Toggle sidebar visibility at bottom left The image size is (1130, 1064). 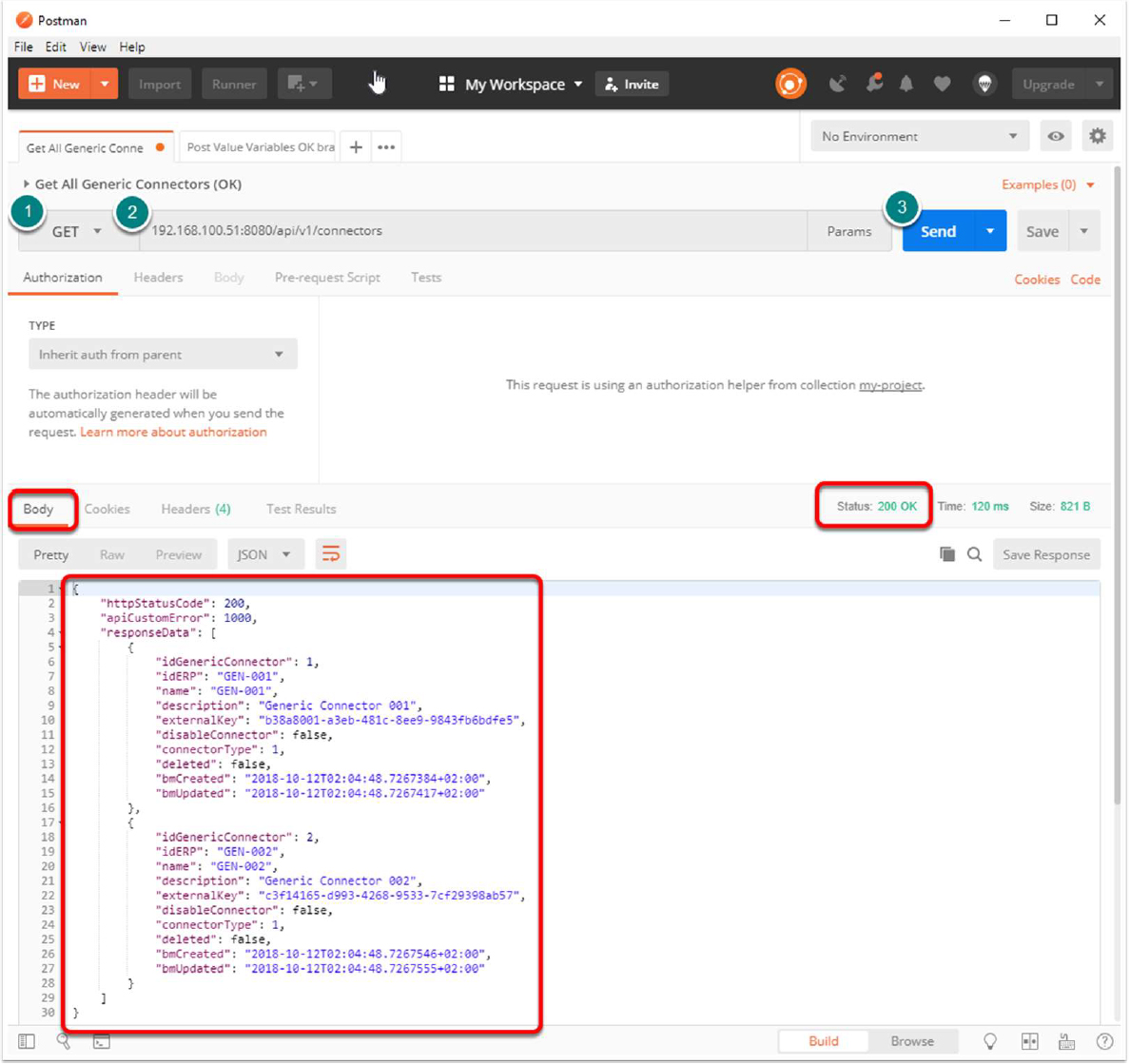pyautogui.click(x=27, y=1041)
